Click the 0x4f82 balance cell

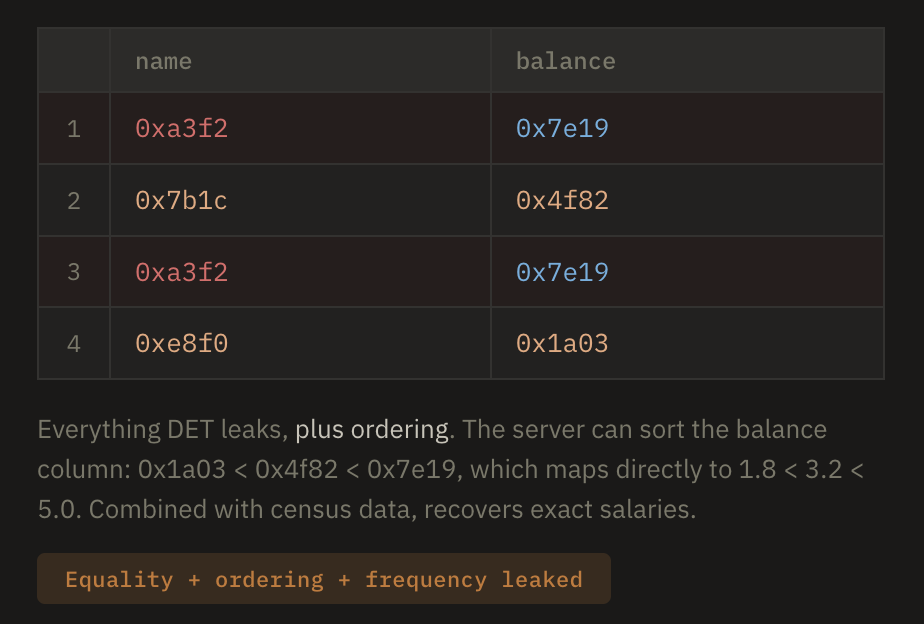pyautogui.click(x=562, y=201)
